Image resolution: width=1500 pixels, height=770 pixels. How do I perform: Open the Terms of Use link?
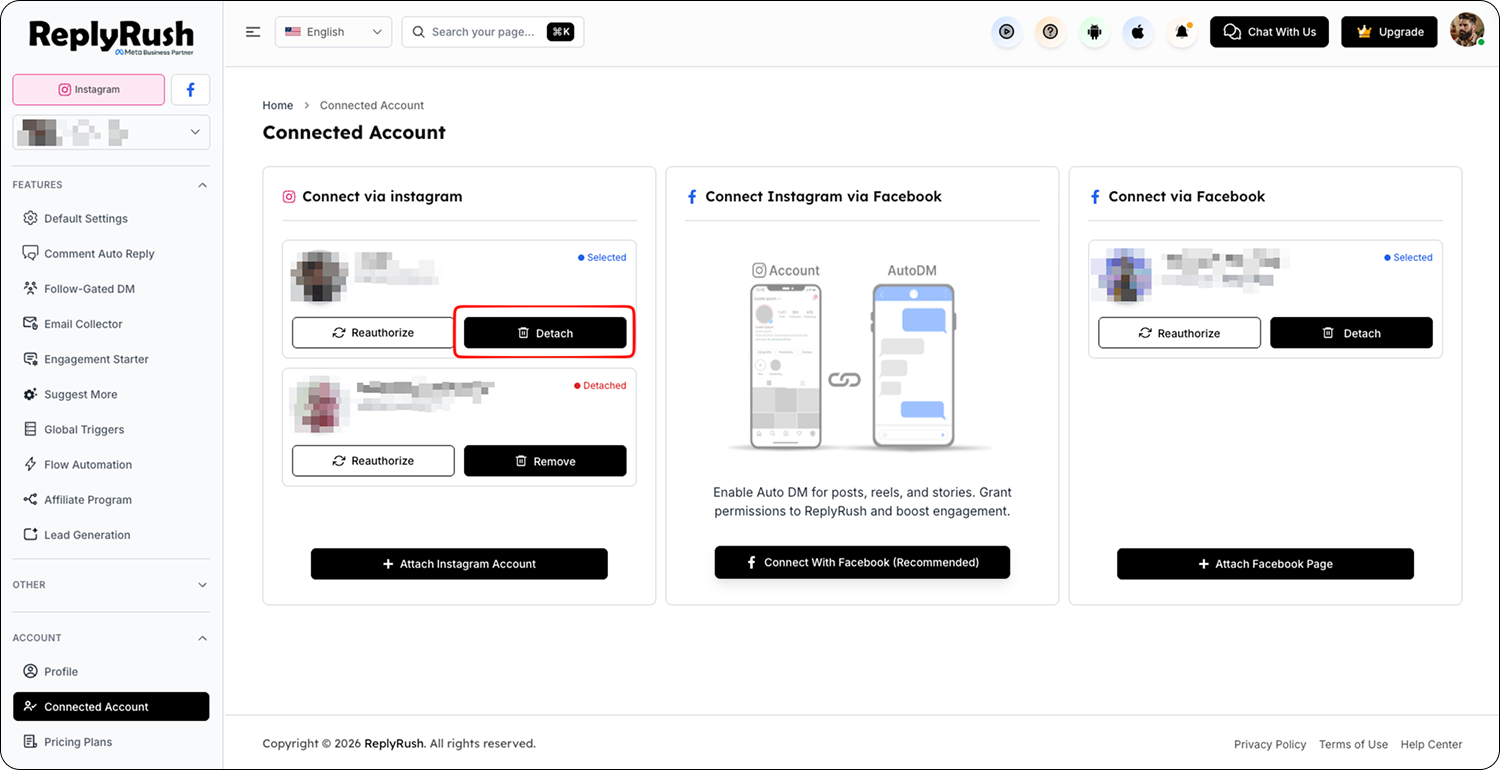pos(1353,744)
